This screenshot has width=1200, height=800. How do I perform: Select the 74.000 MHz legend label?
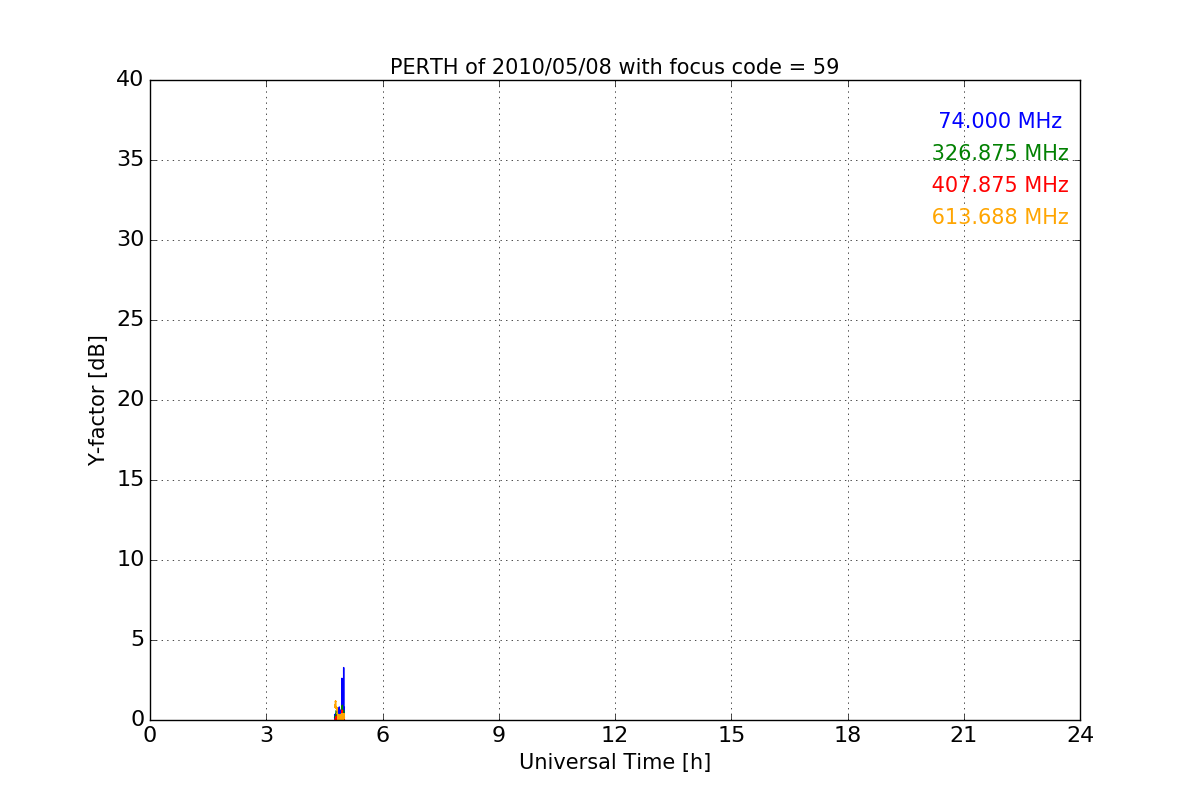coord(1000,121)
